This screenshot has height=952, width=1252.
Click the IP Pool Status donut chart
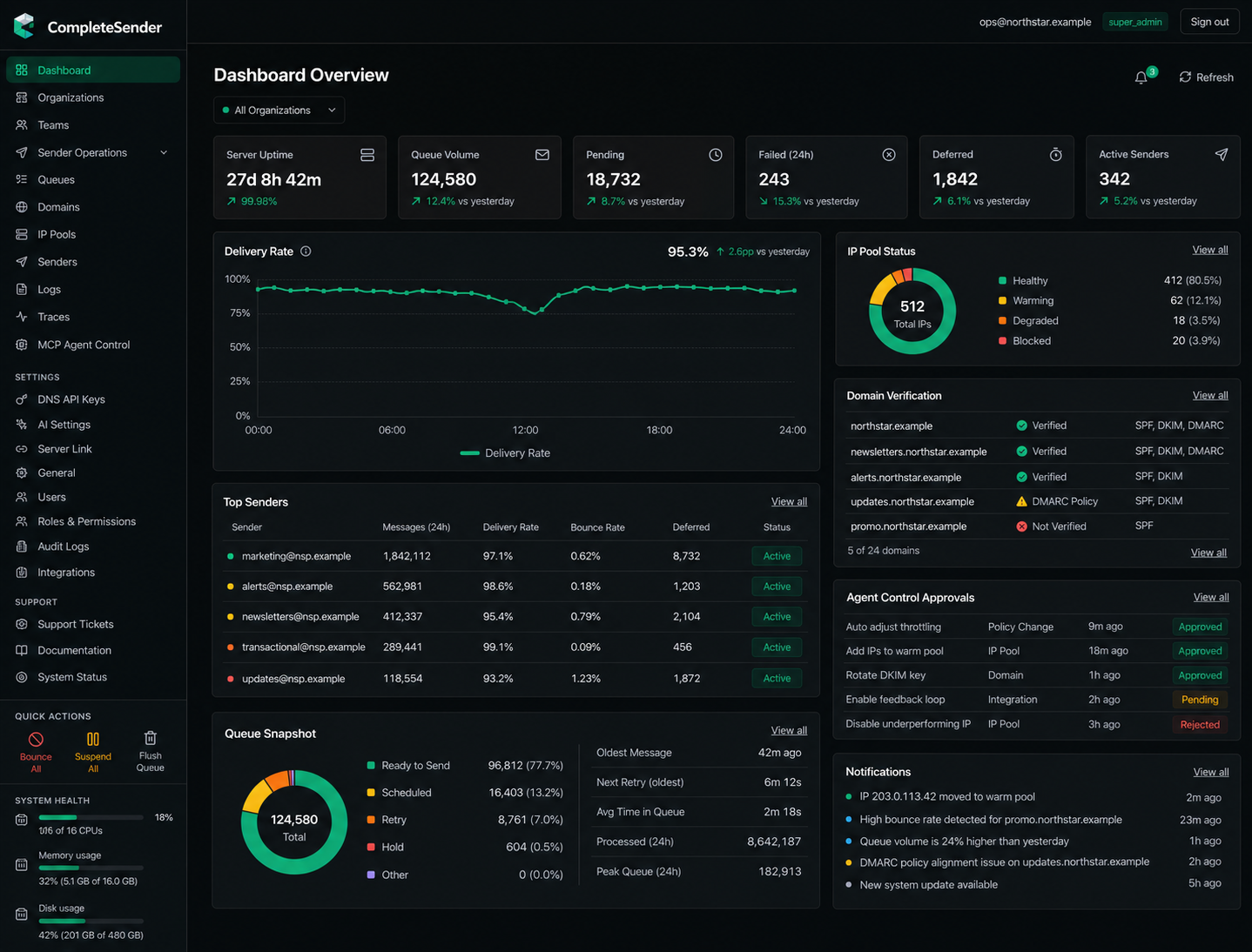[912, 311]
